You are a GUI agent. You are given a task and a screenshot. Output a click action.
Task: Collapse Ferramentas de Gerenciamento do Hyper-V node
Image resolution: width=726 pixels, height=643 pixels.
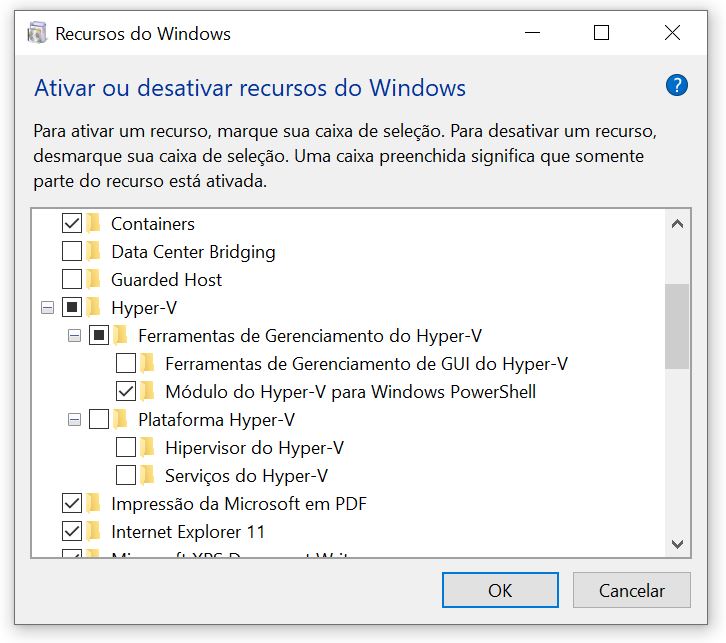pos(74,335)
